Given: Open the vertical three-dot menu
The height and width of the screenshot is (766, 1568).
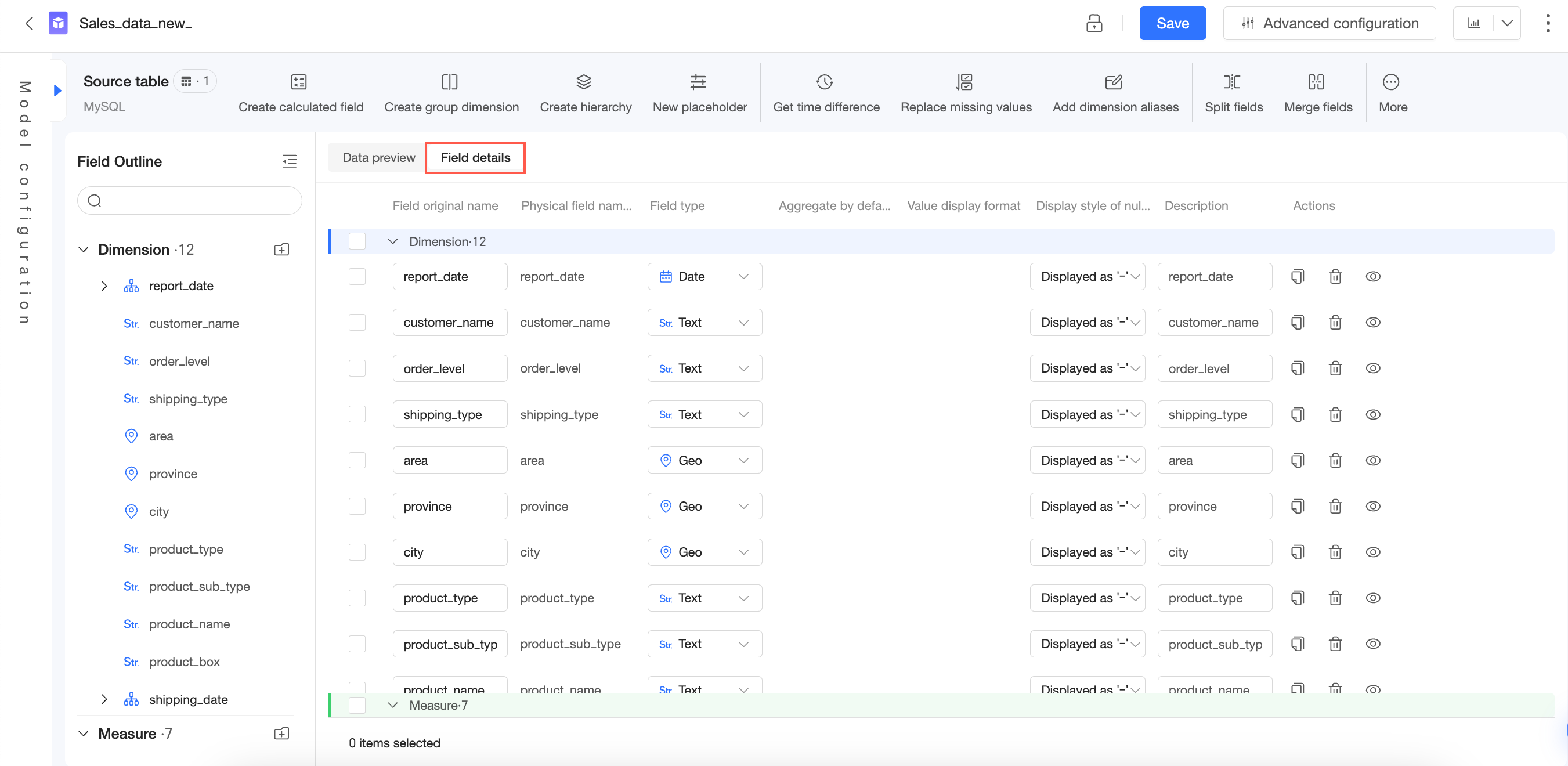Looking at the screenshot, I should tap(1547, 23).
